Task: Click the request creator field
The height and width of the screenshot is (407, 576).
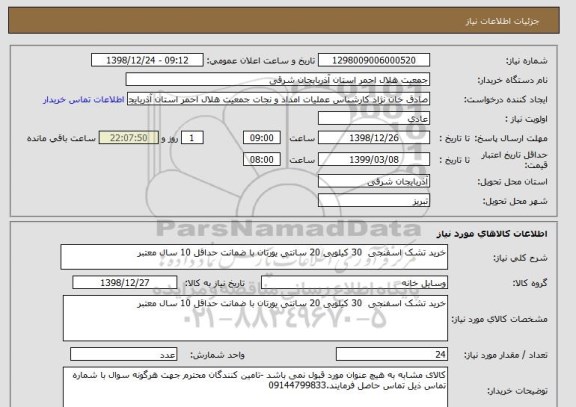Action: click(x=278, y=99)
